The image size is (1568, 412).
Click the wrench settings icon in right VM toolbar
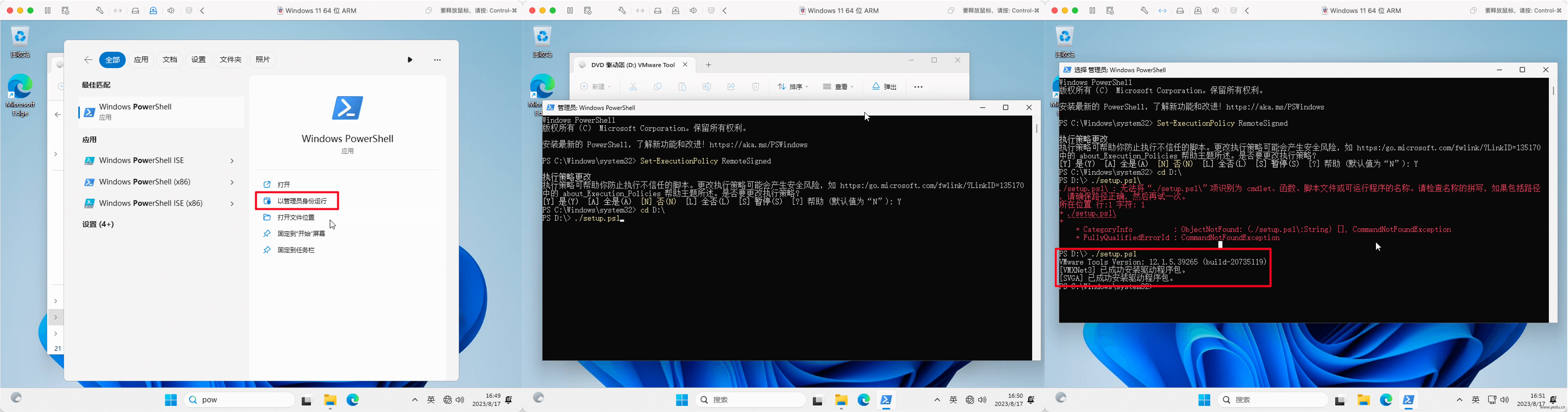[x=1144, y=10]
